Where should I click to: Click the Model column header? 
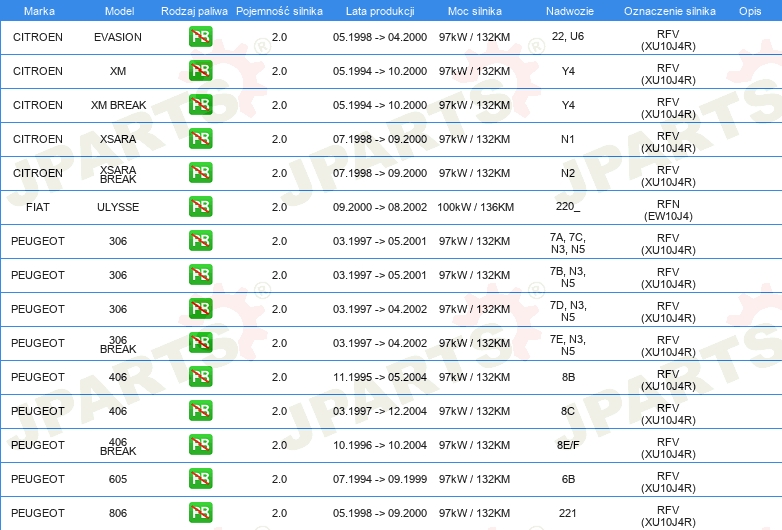pos(119,11)
